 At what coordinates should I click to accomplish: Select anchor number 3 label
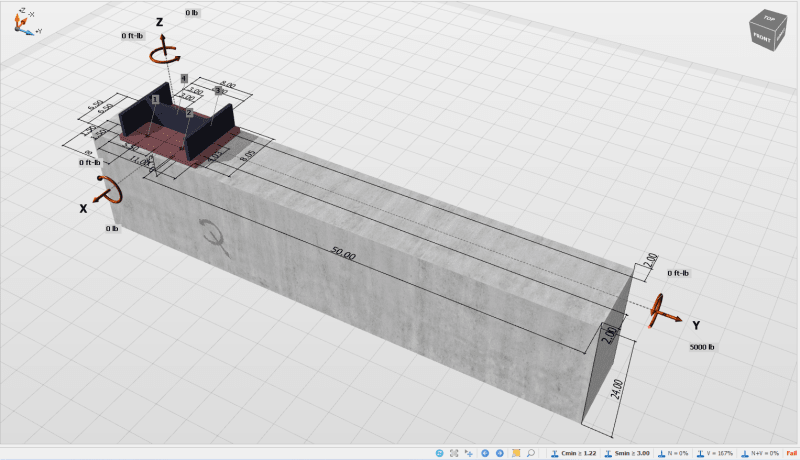pos(218,90)
